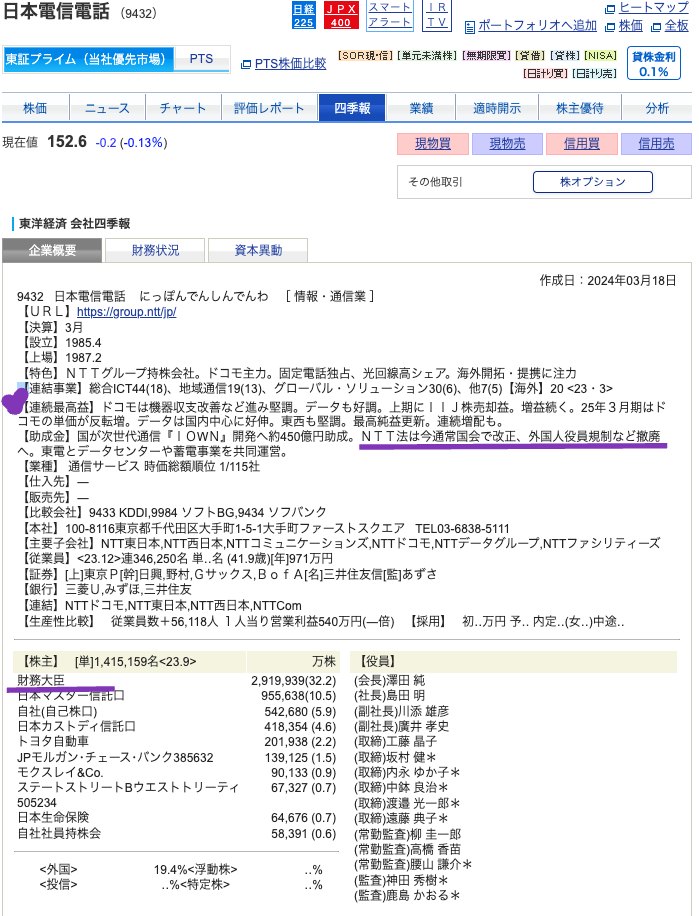Viewport: 699px width, 916px height.
Task: Click the 2,919,939(32.2) share count
Action: pyautogui.click(x=294, y=681)
